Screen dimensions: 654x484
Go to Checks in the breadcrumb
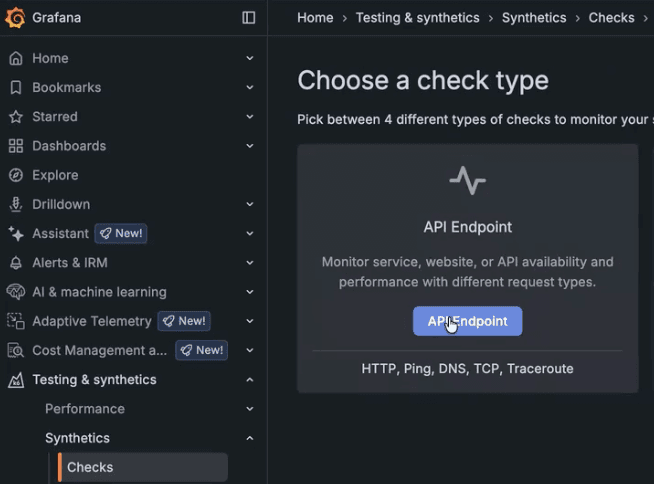tap(611, 18)
